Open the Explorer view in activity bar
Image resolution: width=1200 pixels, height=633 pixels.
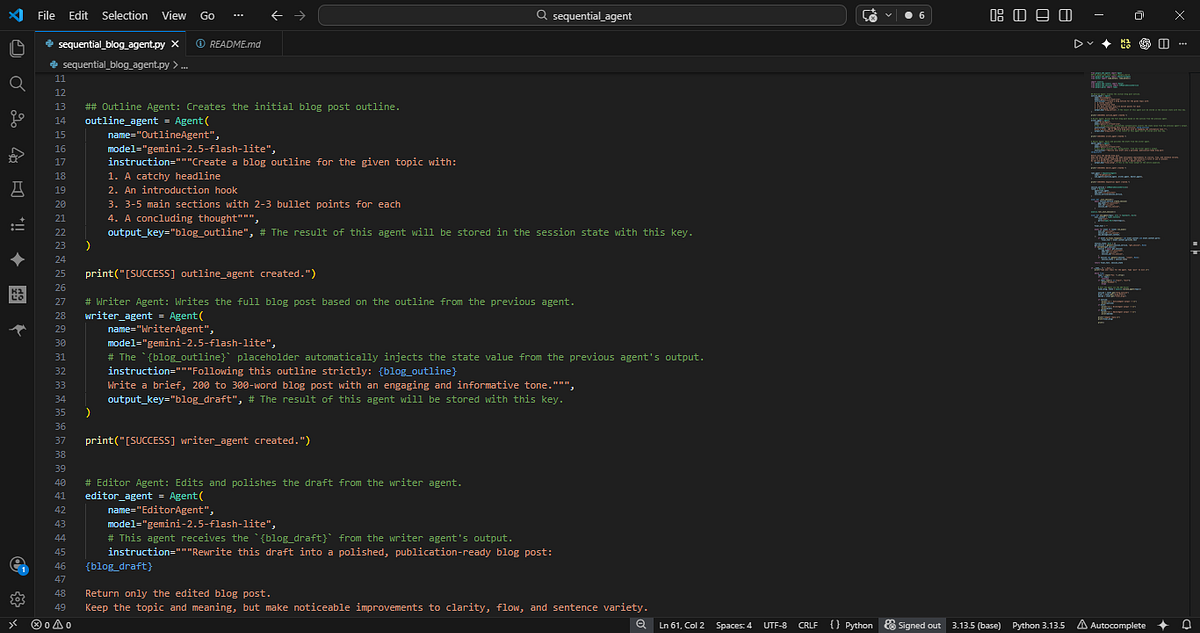[16, 48]
